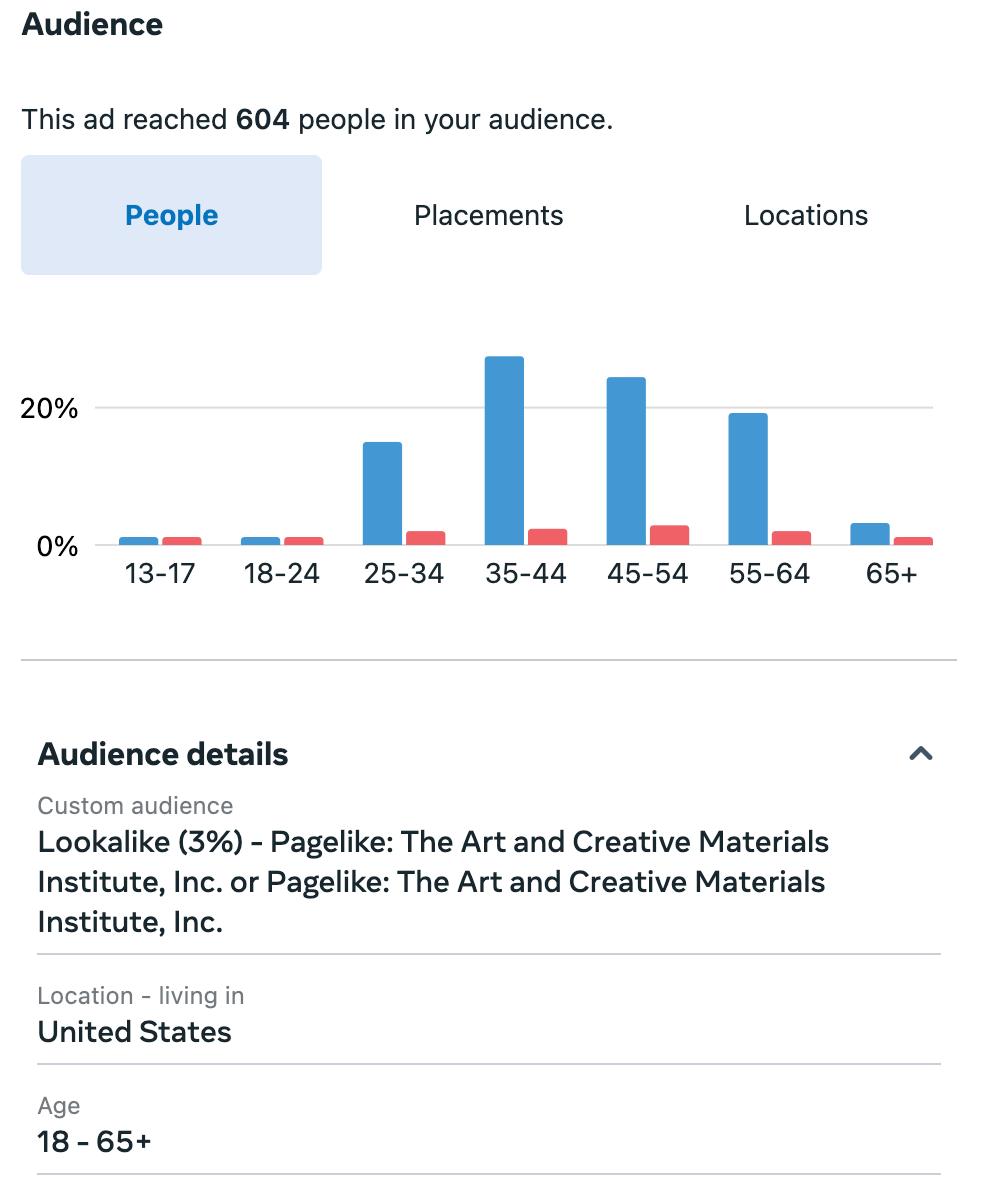The height and width of the screenshot is (1186, 984).
Task: Collapse the Audience details section chevron
Action: [920, 754]
